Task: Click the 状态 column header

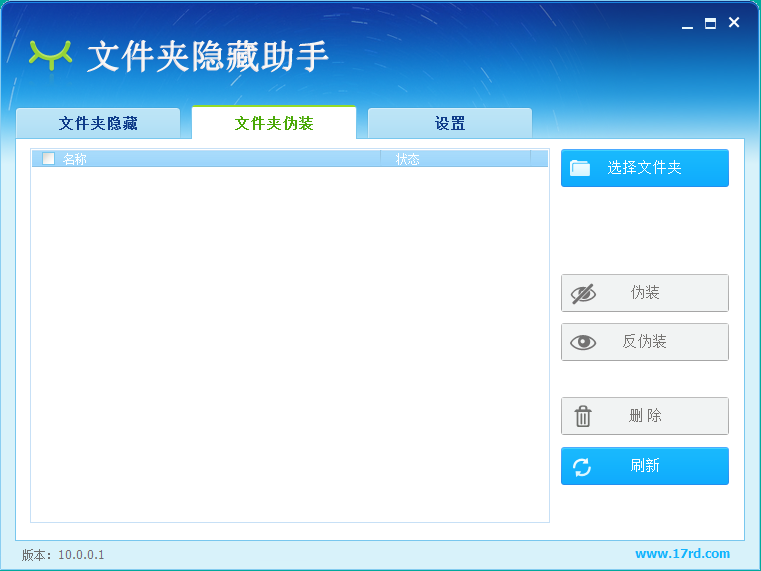Action: [407, 159]
